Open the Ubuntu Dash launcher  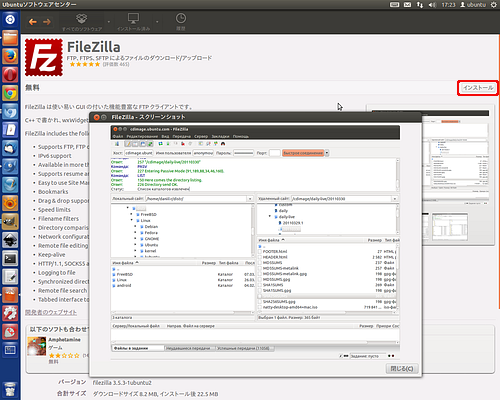coord(10,19)
